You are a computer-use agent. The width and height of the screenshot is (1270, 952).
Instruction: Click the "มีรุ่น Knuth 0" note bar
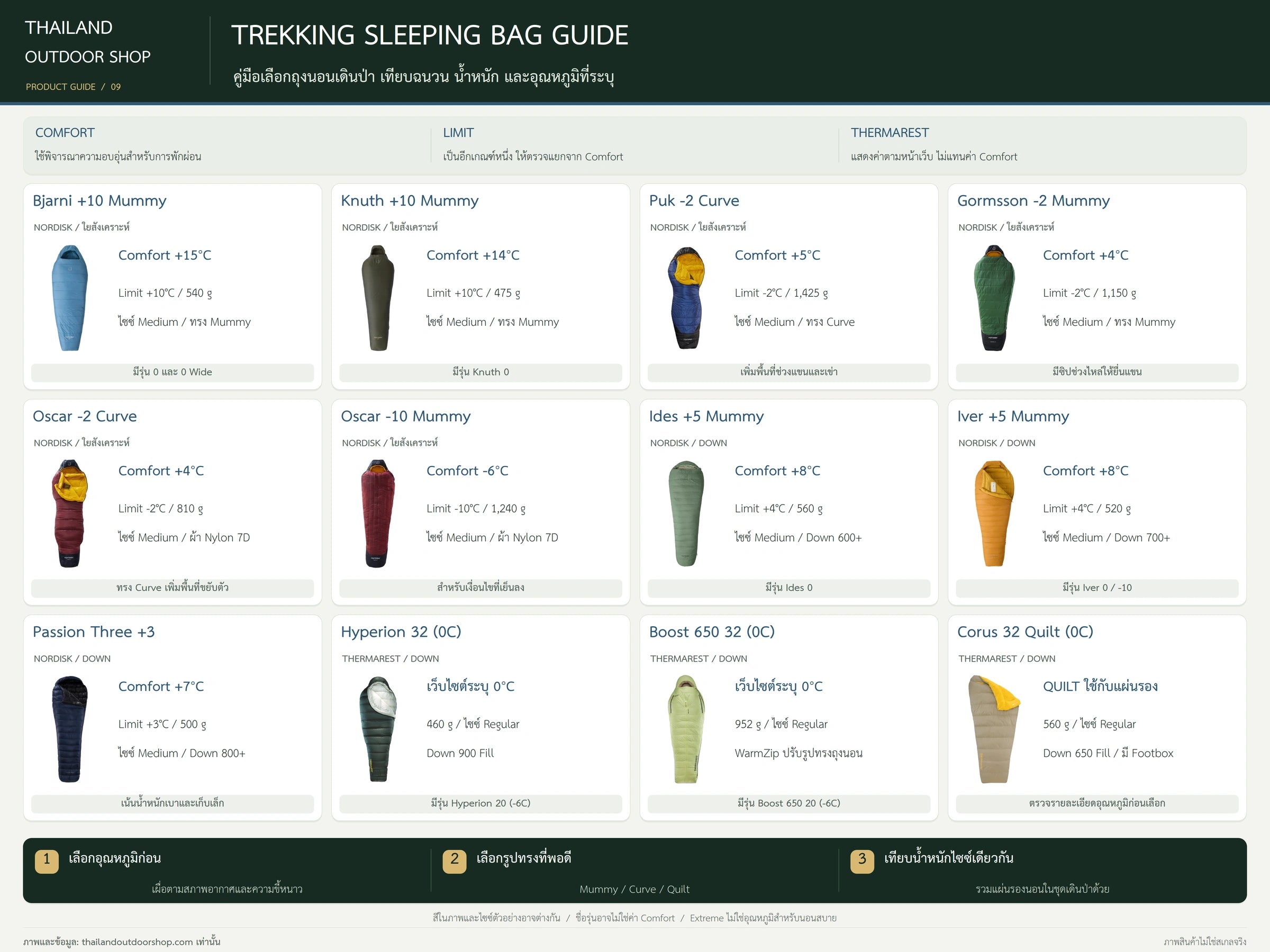coord(480,372)
